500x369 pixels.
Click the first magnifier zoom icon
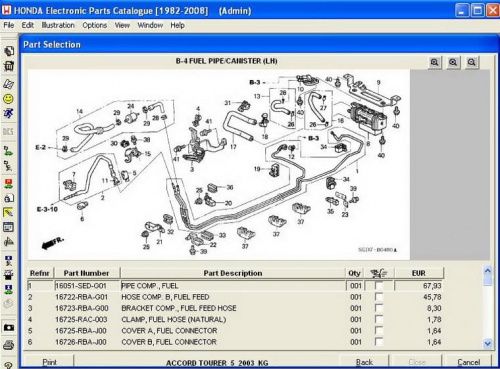click(x=434, y=62)
